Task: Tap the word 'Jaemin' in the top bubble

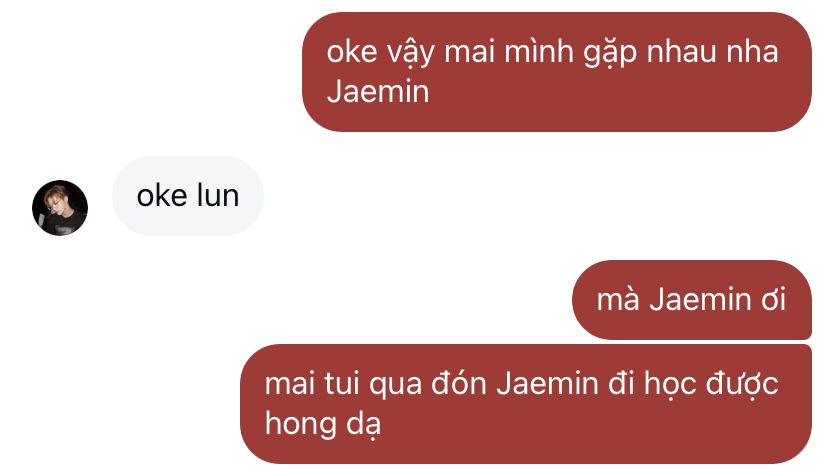Action: 378,92
